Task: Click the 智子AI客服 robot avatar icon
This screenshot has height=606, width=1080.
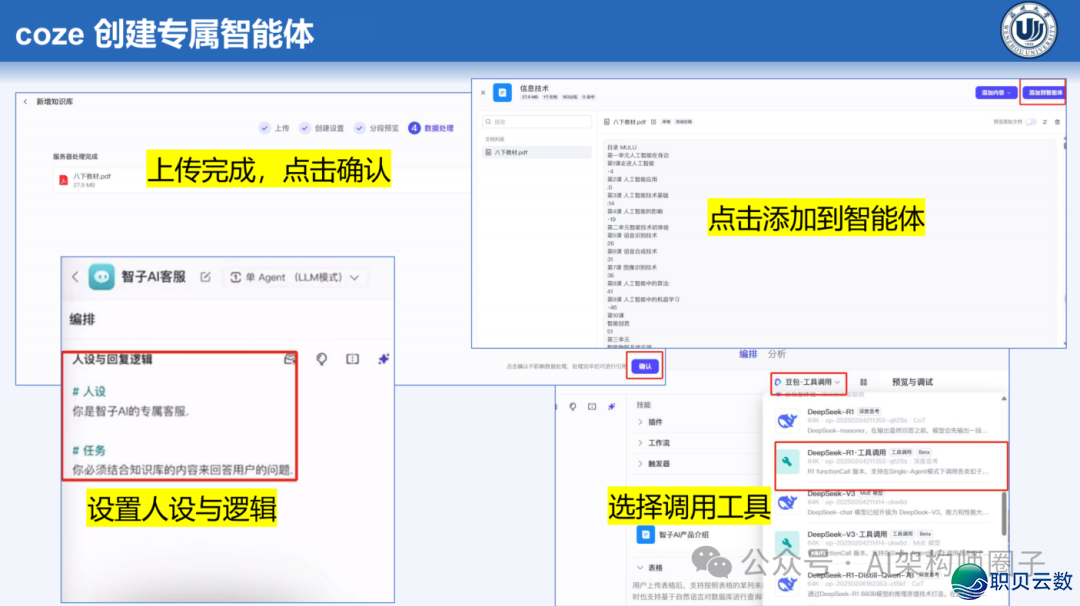Action: (100, 277)
